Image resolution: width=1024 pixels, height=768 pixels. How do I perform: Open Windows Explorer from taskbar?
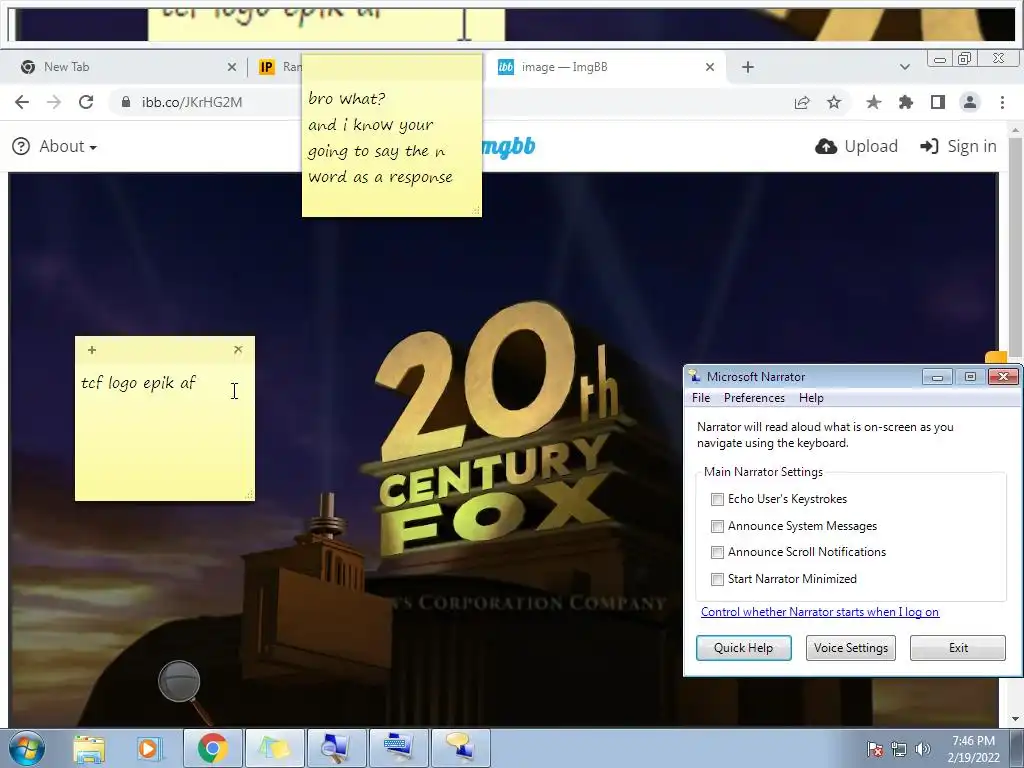pos(89,749)
